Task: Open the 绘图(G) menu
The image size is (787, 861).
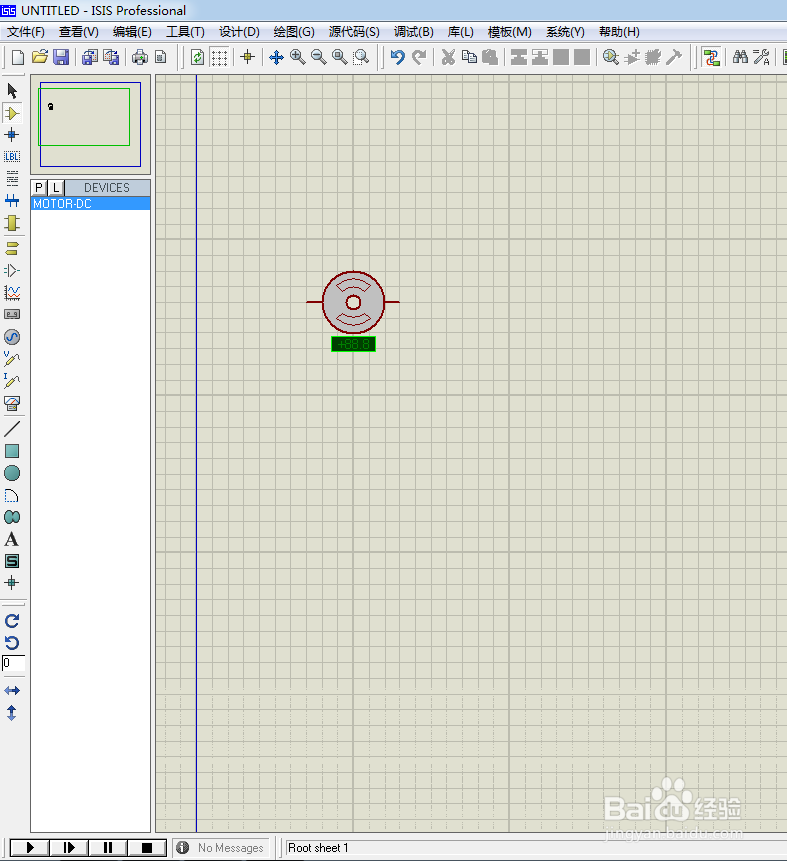Action: (x=294, y=32)
